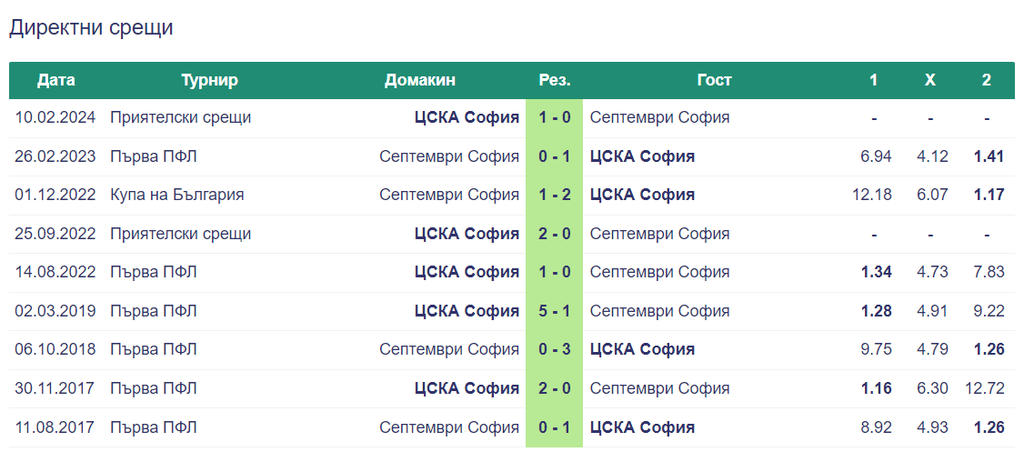Click the Гост column header
Screen dimensions: 1024x452
coord(714,80)
